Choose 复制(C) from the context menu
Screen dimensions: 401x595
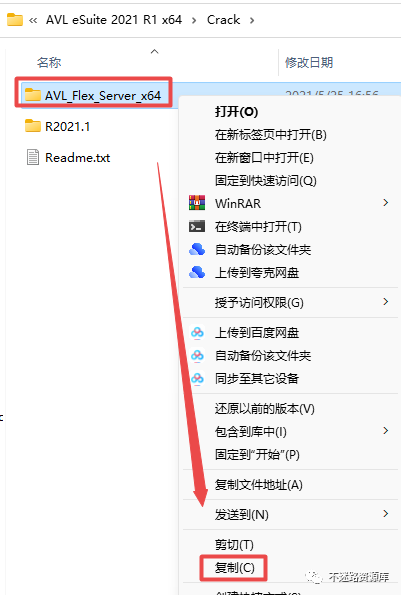pyautogui.click(x=234, y=568)
